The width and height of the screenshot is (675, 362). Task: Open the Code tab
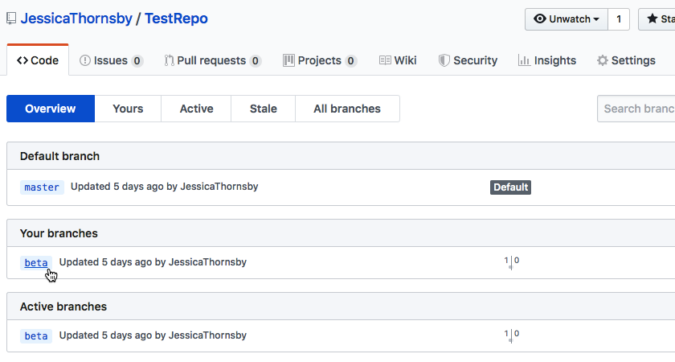(x=37, y=60)
